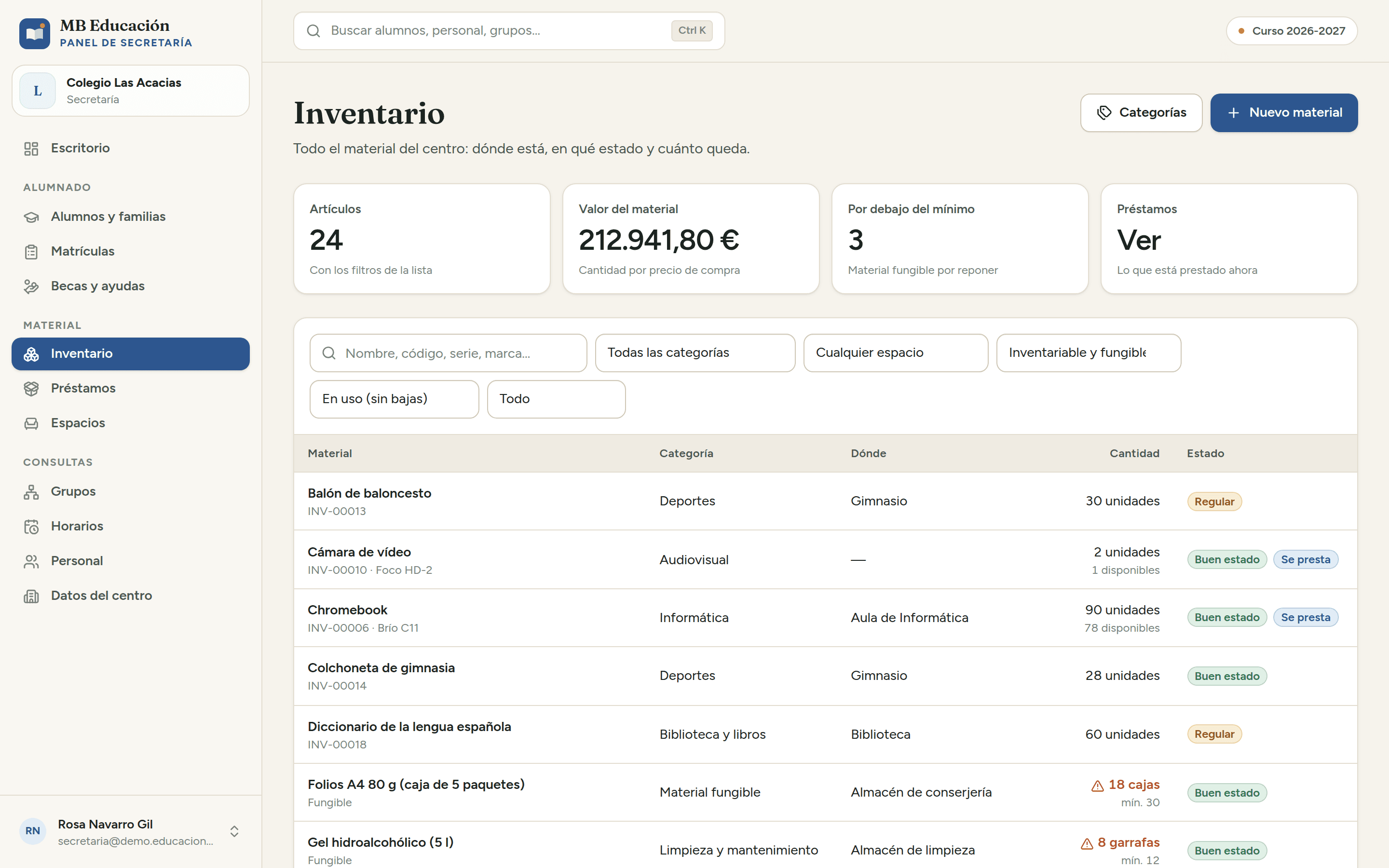Click the Inventario boxes icon in sidebar
The height and width of the screenshot is (868, 1389).
click(x=31, y=354)
